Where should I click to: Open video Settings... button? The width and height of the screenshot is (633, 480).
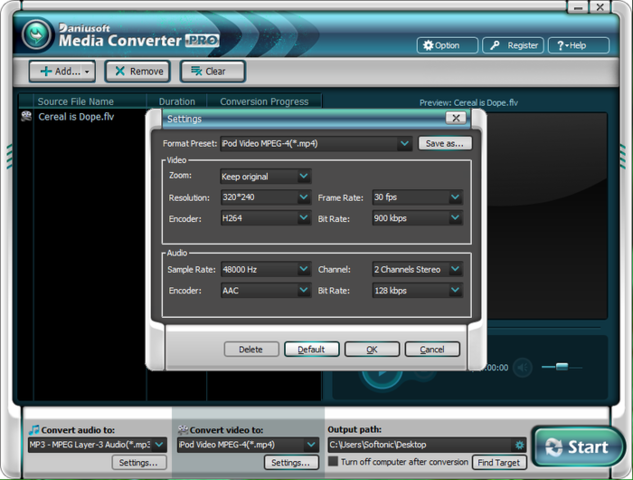[291, 463]
